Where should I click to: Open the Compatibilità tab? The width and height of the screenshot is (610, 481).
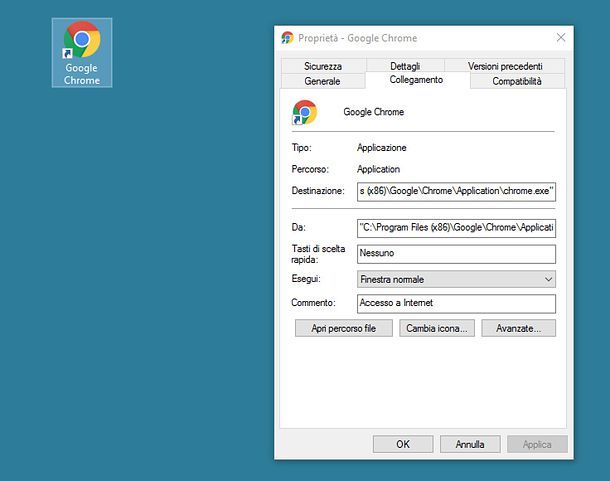coord(517,81)
